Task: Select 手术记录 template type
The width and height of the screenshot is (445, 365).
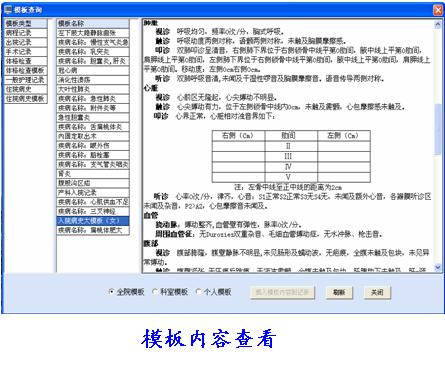Action: click(x=26, y=52)
